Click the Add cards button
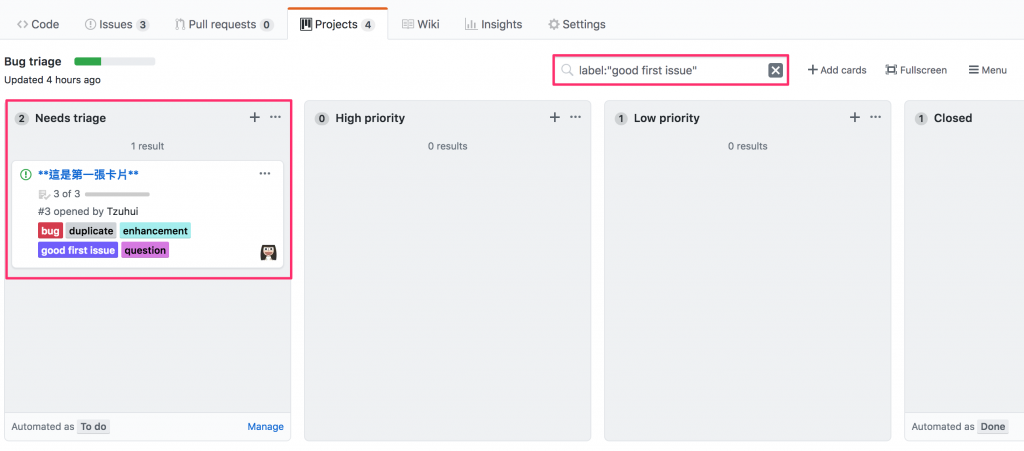 [x=837, y=70]
